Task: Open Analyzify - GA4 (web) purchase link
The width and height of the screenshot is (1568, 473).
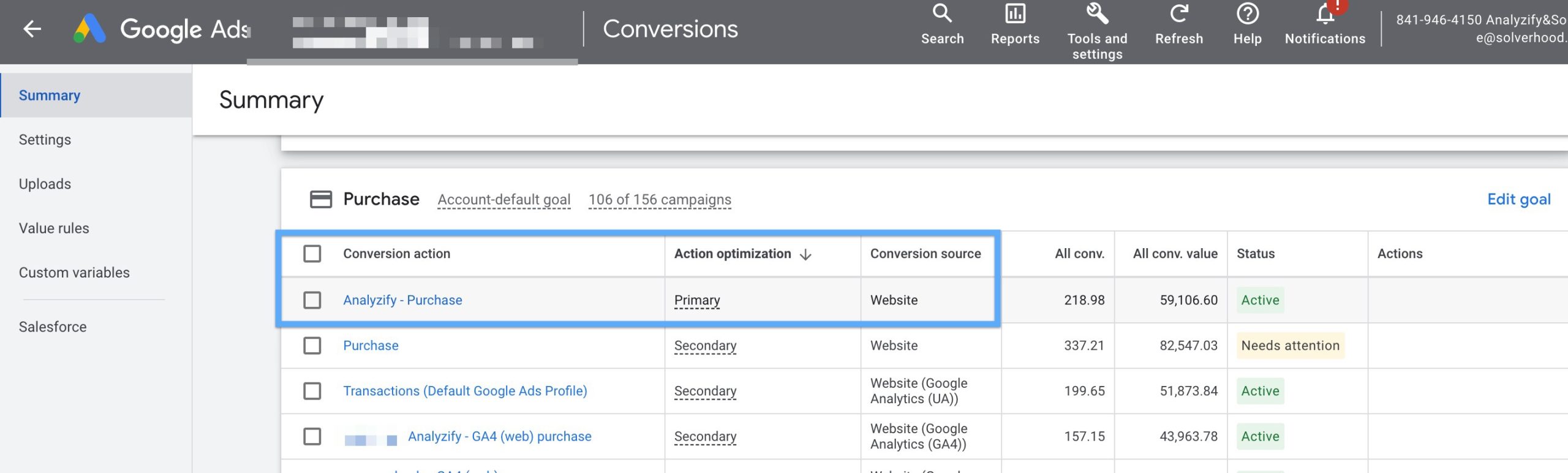Action: tap(500, 436)
